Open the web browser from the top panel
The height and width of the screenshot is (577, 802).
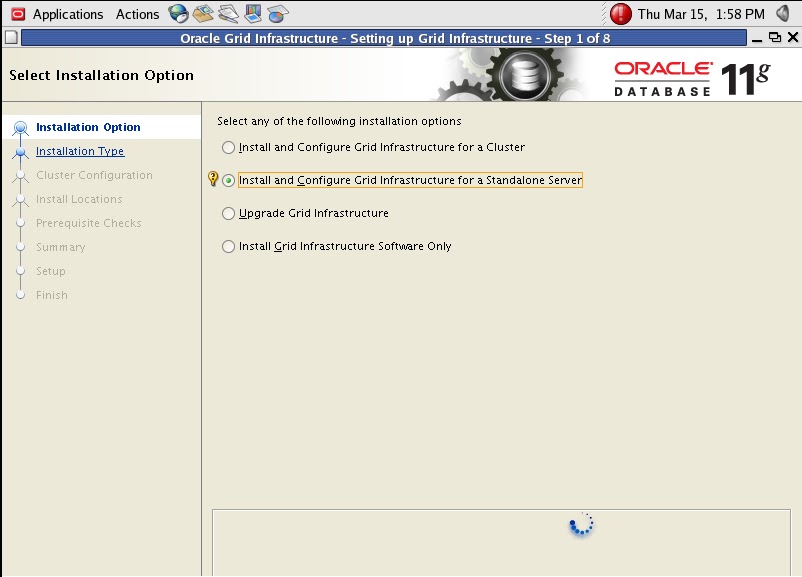coord(178,13)
